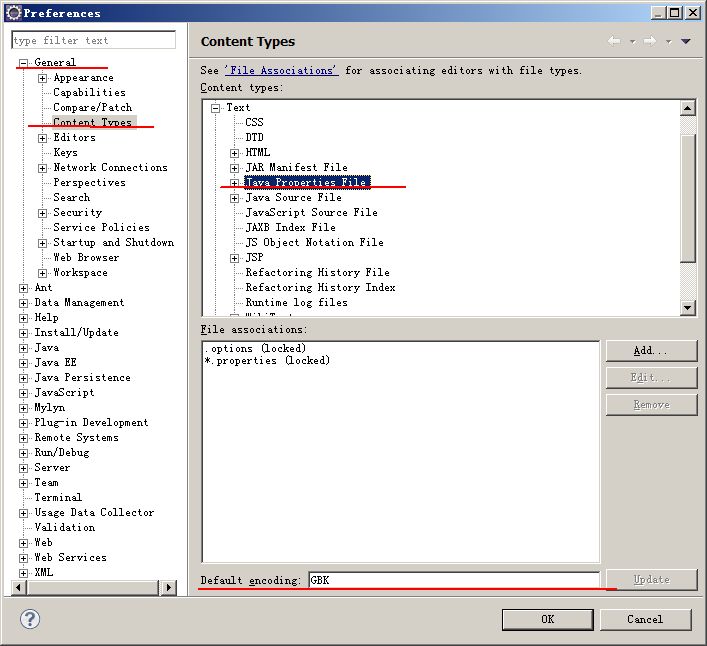Click the help question mark icon

(x=30, y=619)
